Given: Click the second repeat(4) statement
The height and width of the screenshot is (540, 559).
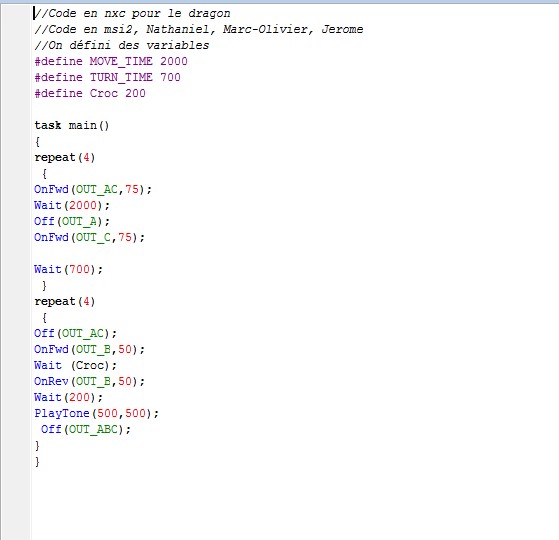Looking at the screenshot, I should coord(65,302).
